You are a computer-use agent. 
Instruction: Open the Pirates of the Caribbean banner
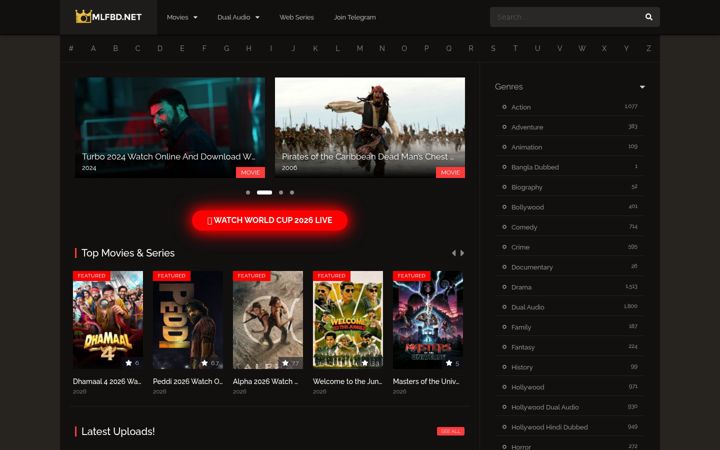[x=370, y=127]
